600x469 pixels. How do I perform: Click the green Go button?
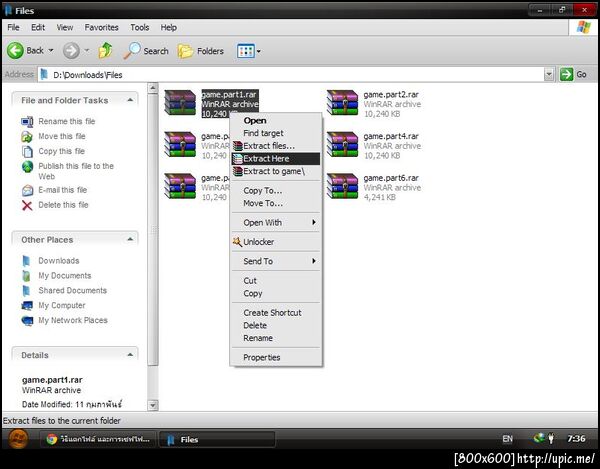(x=573, y=74)
